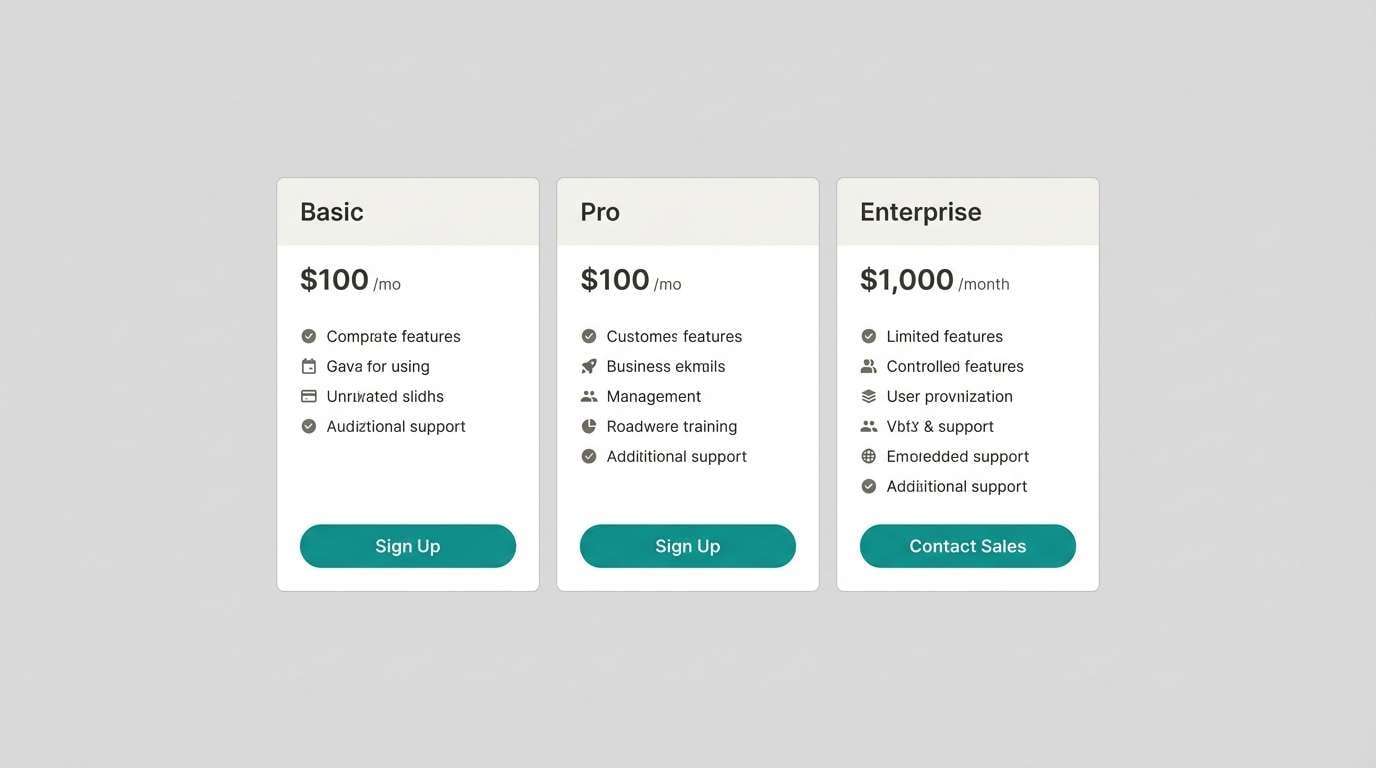Click the checkmark icon beside Comprate features

pyautogui.click(x=308, y=336)
